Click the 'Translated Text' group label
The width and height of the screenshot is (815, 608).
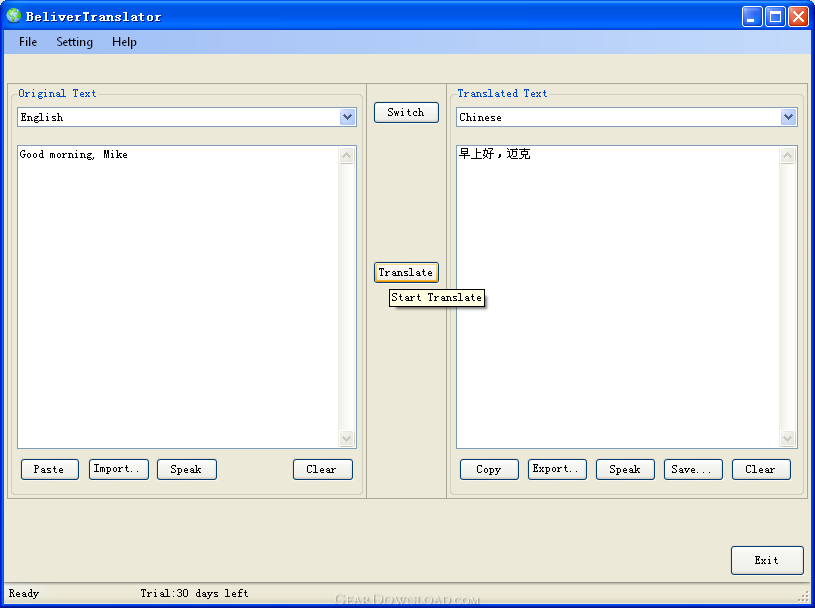pos(502,94)
